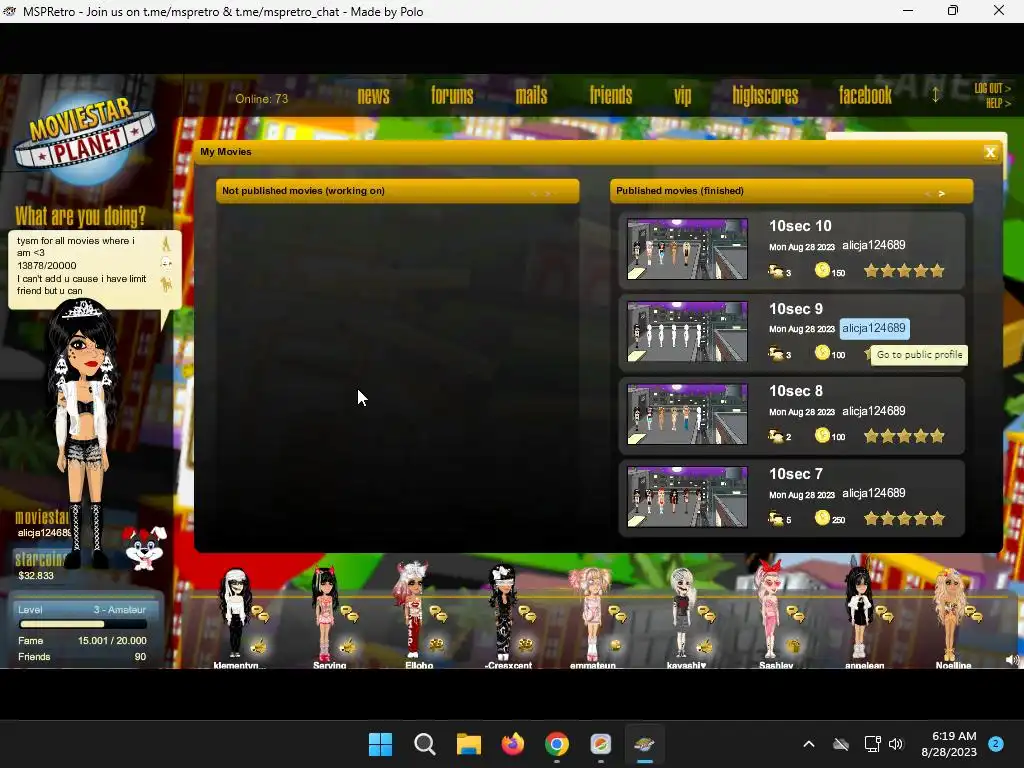Open the facebook menu
The width and height of the screenshot is (1024, 768).
(865, 96)
